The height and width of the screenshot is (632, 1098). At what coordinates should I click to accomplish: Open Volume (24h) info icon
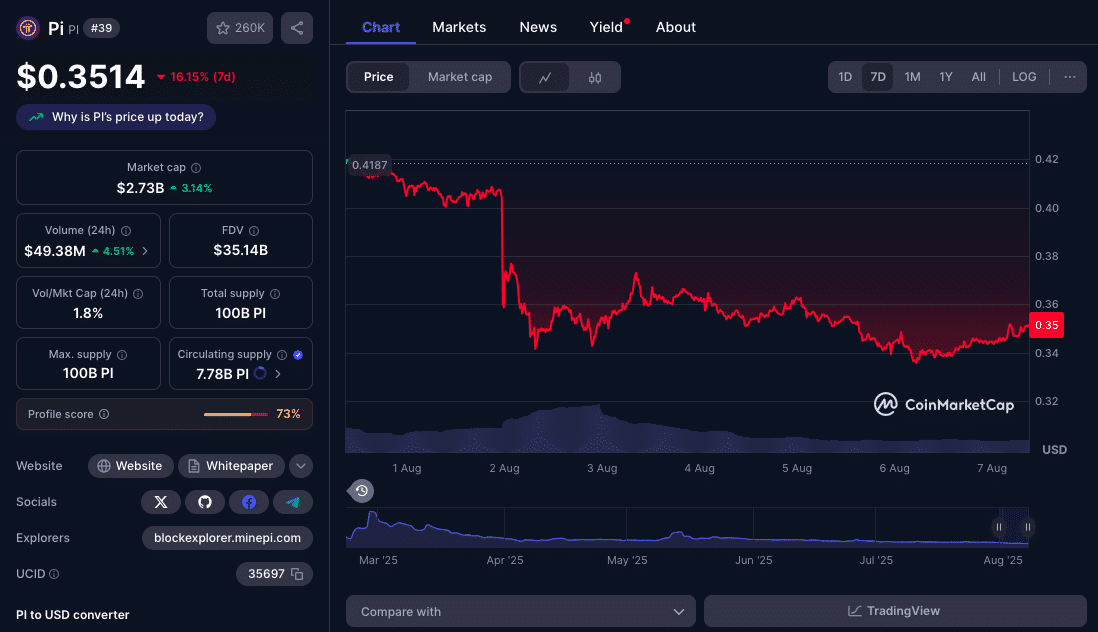[x=126, y=231]
